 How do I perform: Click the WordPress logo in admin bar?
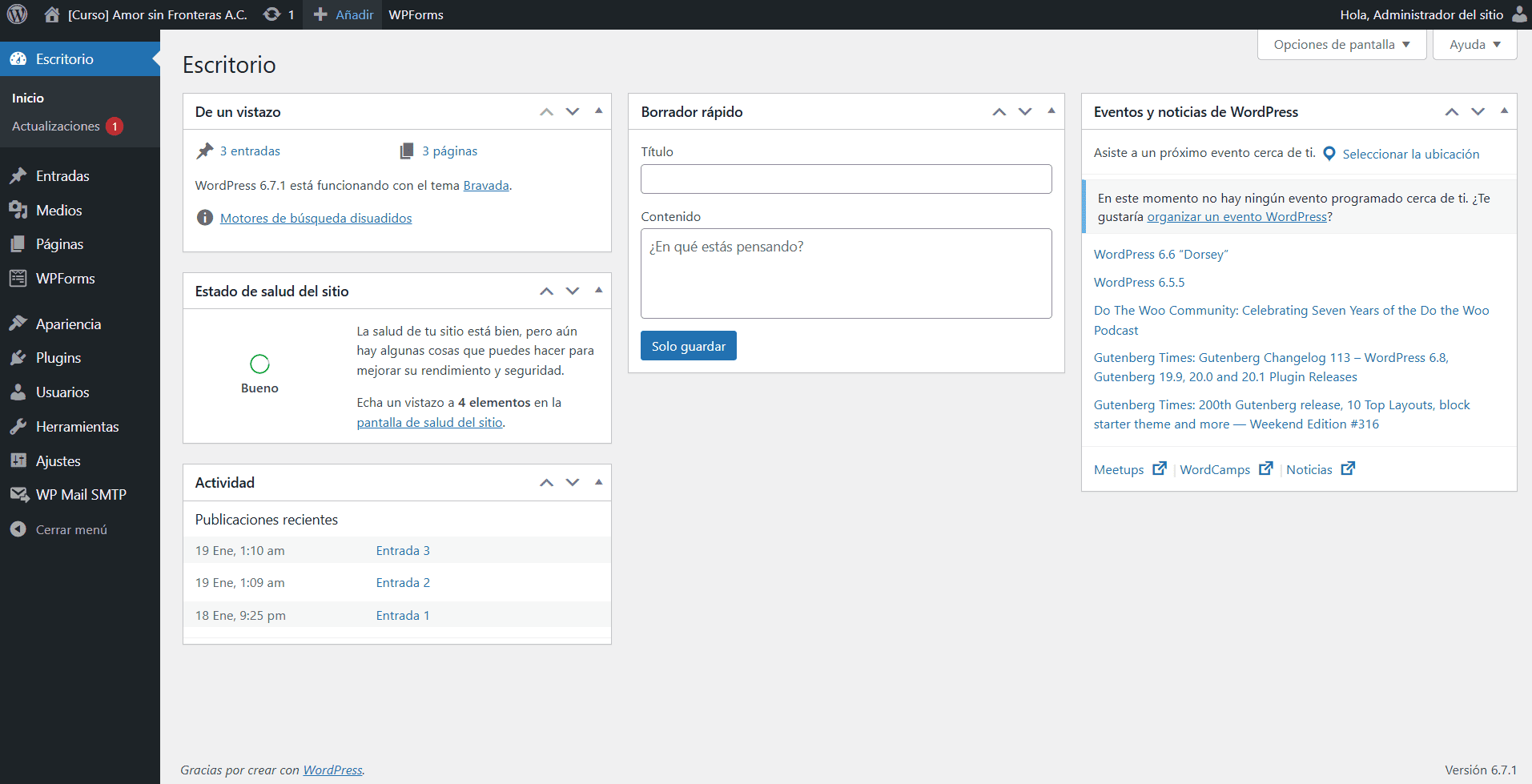point(17,14)
